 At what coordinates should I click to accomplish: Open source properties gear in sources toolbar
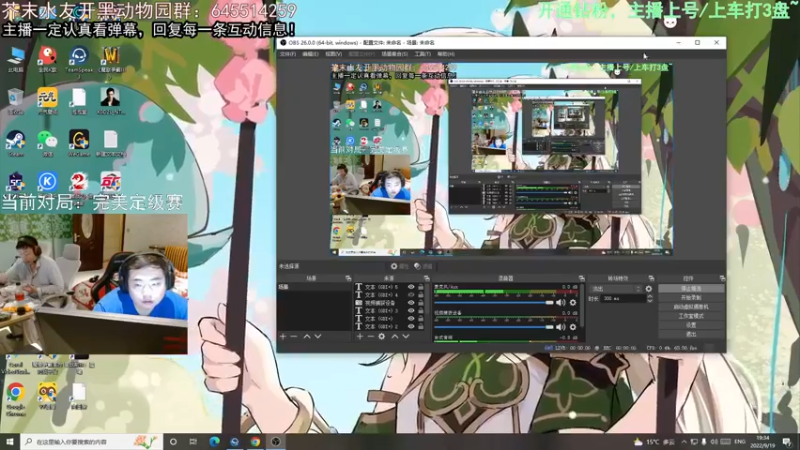click(382, 337)
